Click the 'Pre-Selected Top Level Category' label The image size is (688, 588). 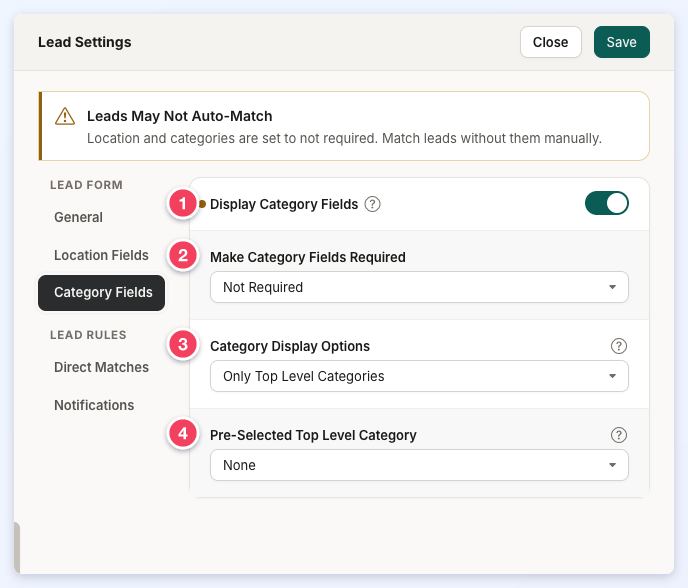(x=313, y=435)
